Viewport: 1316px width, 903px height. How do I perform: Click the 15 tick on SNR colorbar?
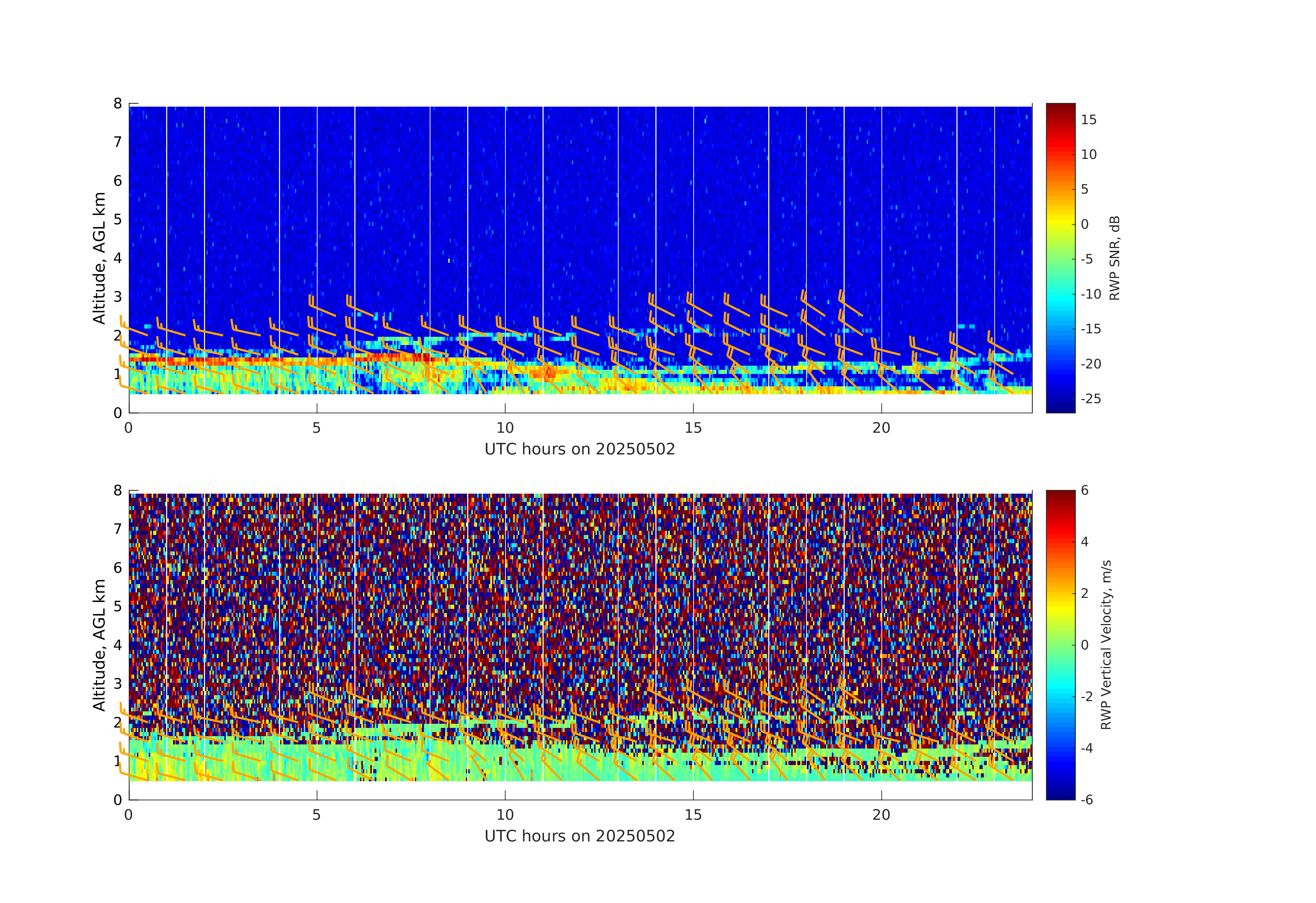pos(1088,120)
